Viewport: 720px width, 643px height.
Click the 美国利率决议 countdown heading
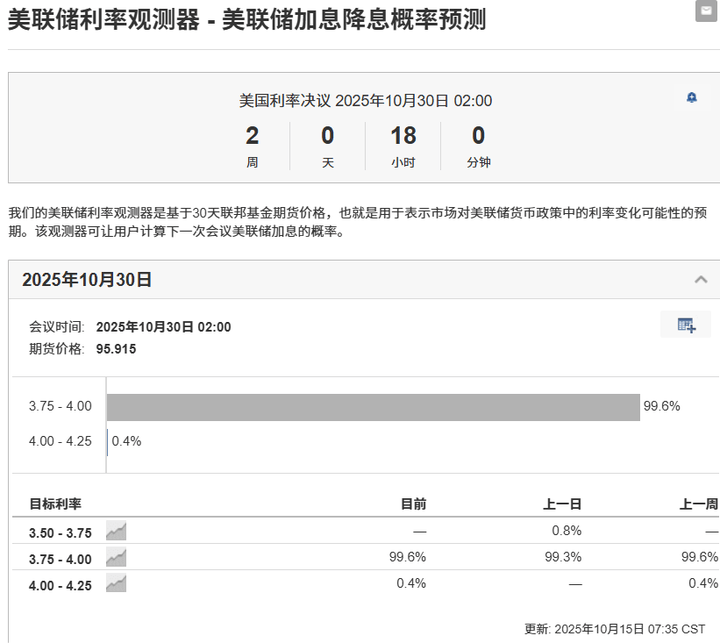[x=365, y=101]
